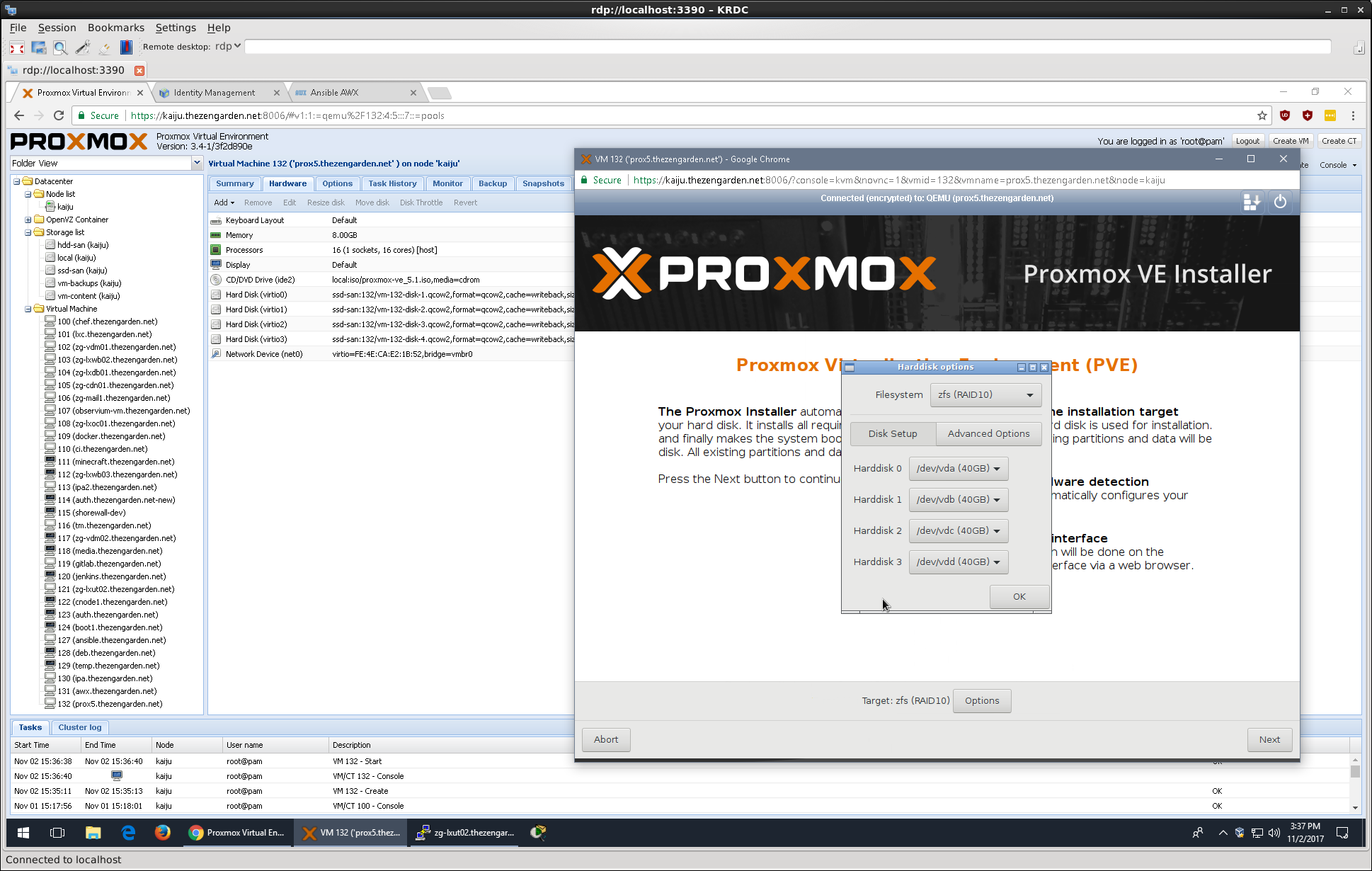Click noVNC power button icon
Image resolution: width=1372 pixels, height=871 pixels.
click(x=1280, y=203)
